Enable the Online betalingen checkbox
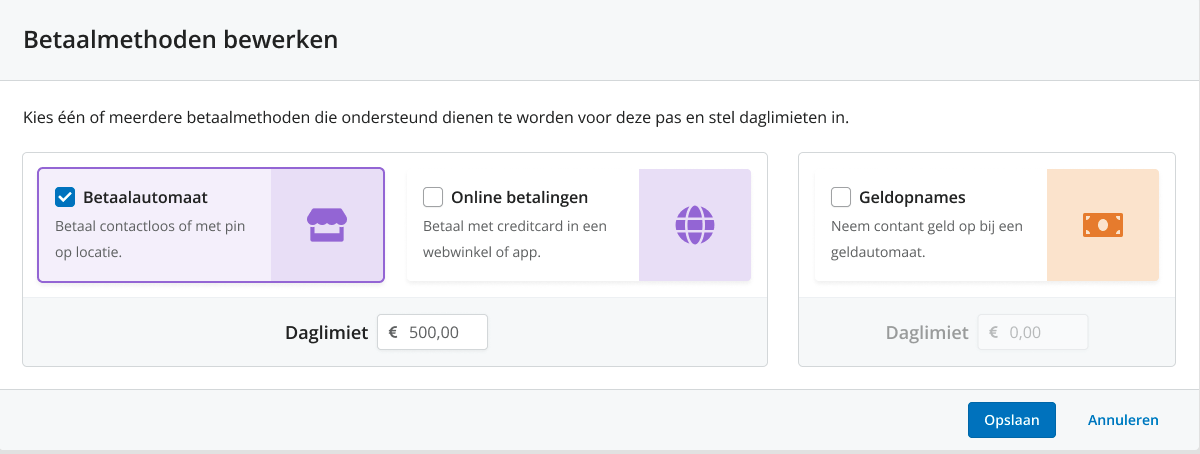The height and width of the screenshot is (454, 1200). [x=433, y=197]
